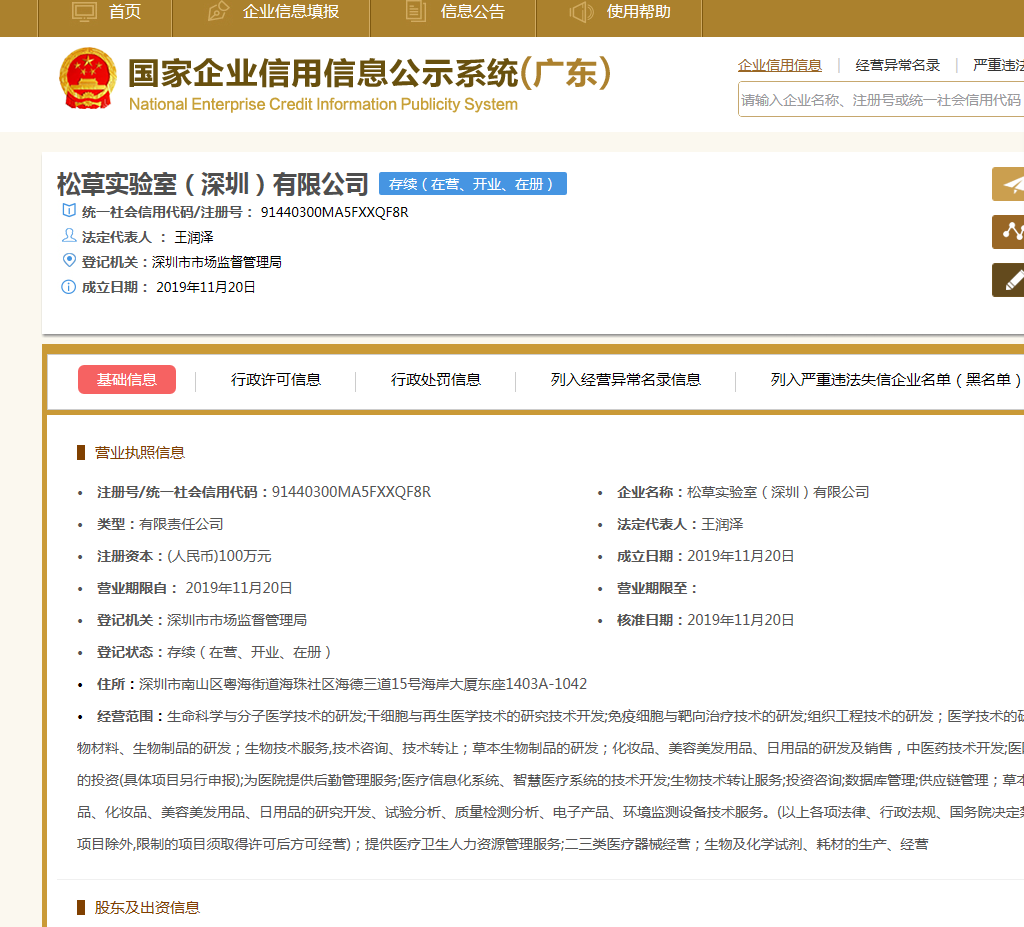Viewport: 1024px width, 927px height.
Task: Click the header credit code 91440300MA5FXXQF8R
Action: click(x=334, y=212)
